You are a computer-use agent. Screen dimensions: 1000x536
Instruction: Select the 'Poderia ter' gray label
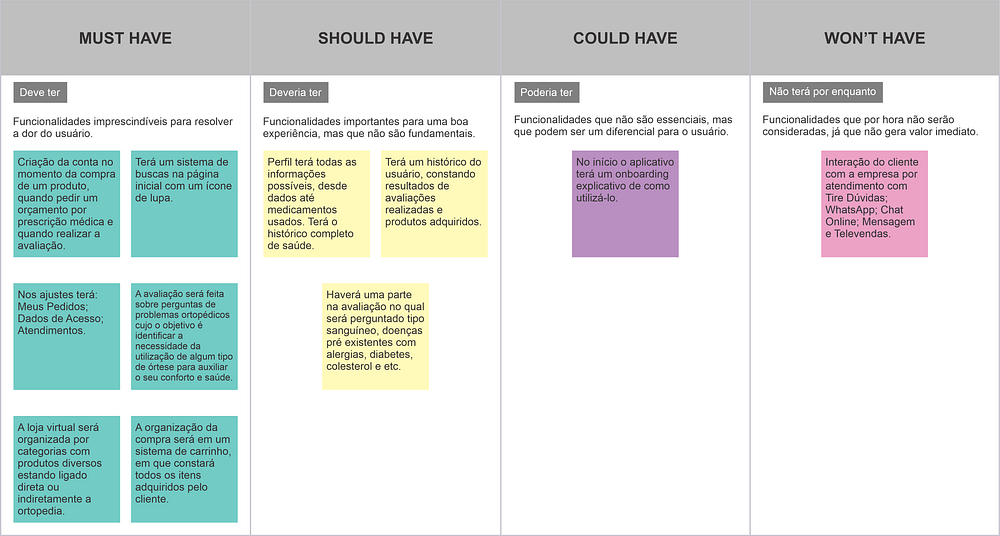tap(547, 93)
